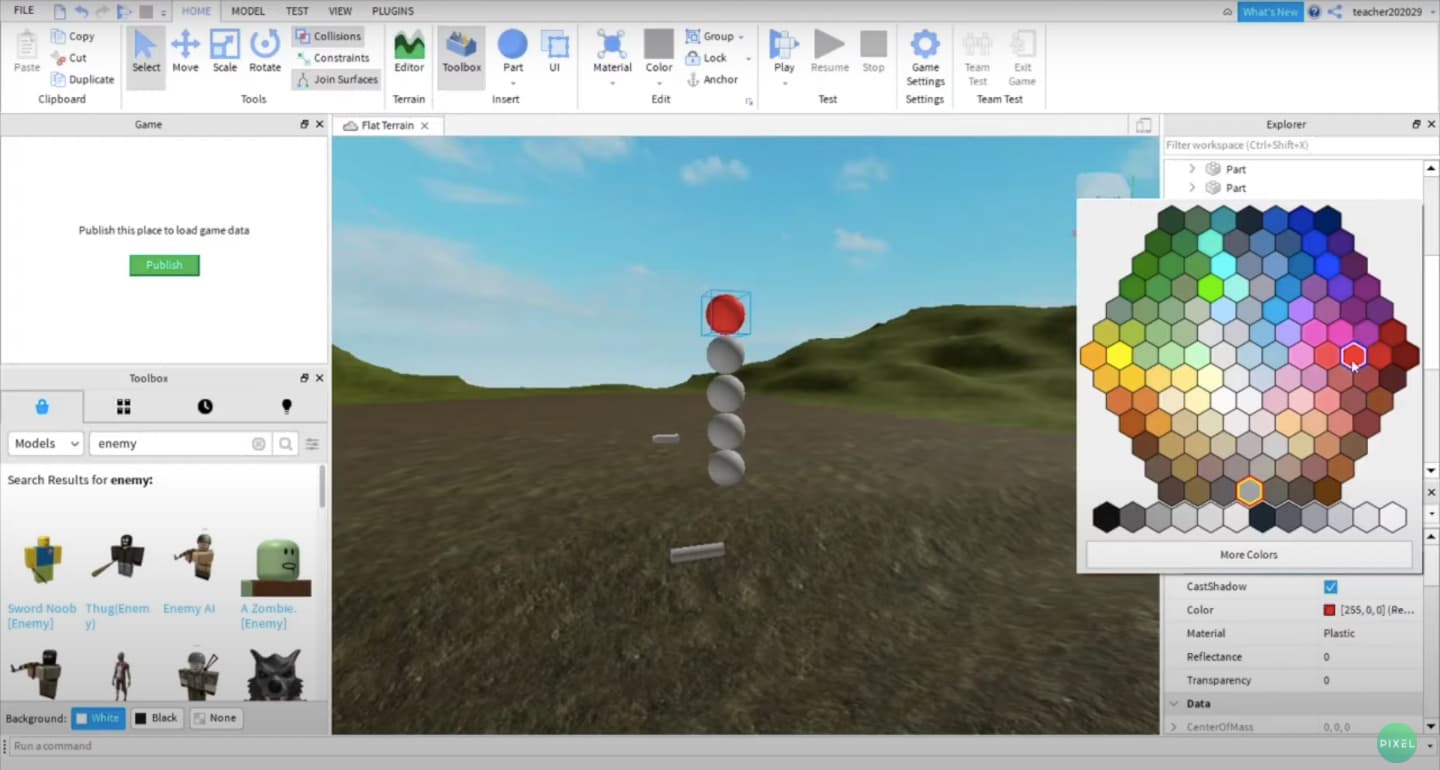1440x770 pixels.
Task: Click the Toolbox search magnifier icon
Action: pyautogui.click(x=286, y=444)
